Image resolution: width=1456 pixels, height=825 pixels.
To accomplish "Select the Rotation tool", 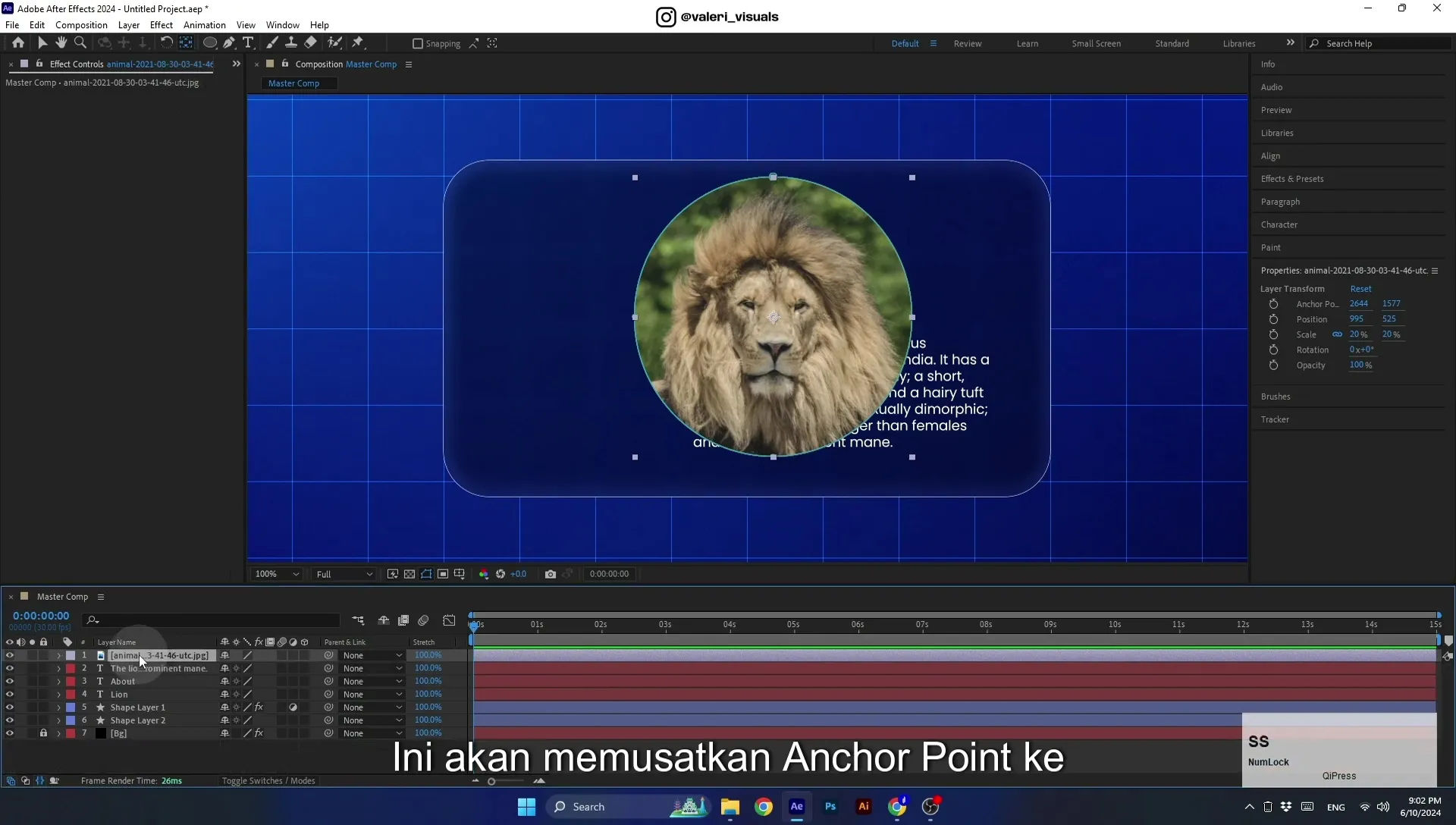I will [166, 43].
